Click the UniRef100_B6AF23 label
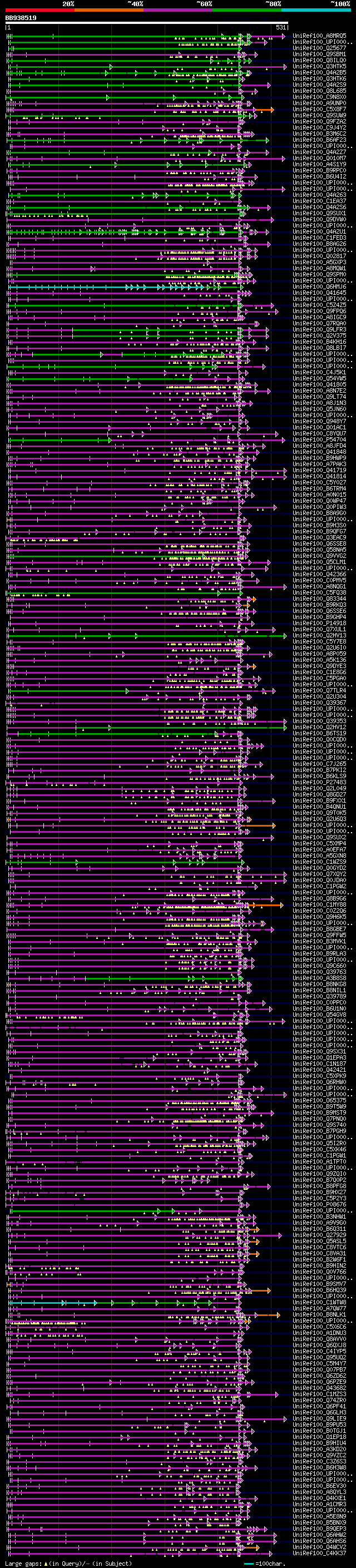356x1568 pixels. tap(319, 140)
